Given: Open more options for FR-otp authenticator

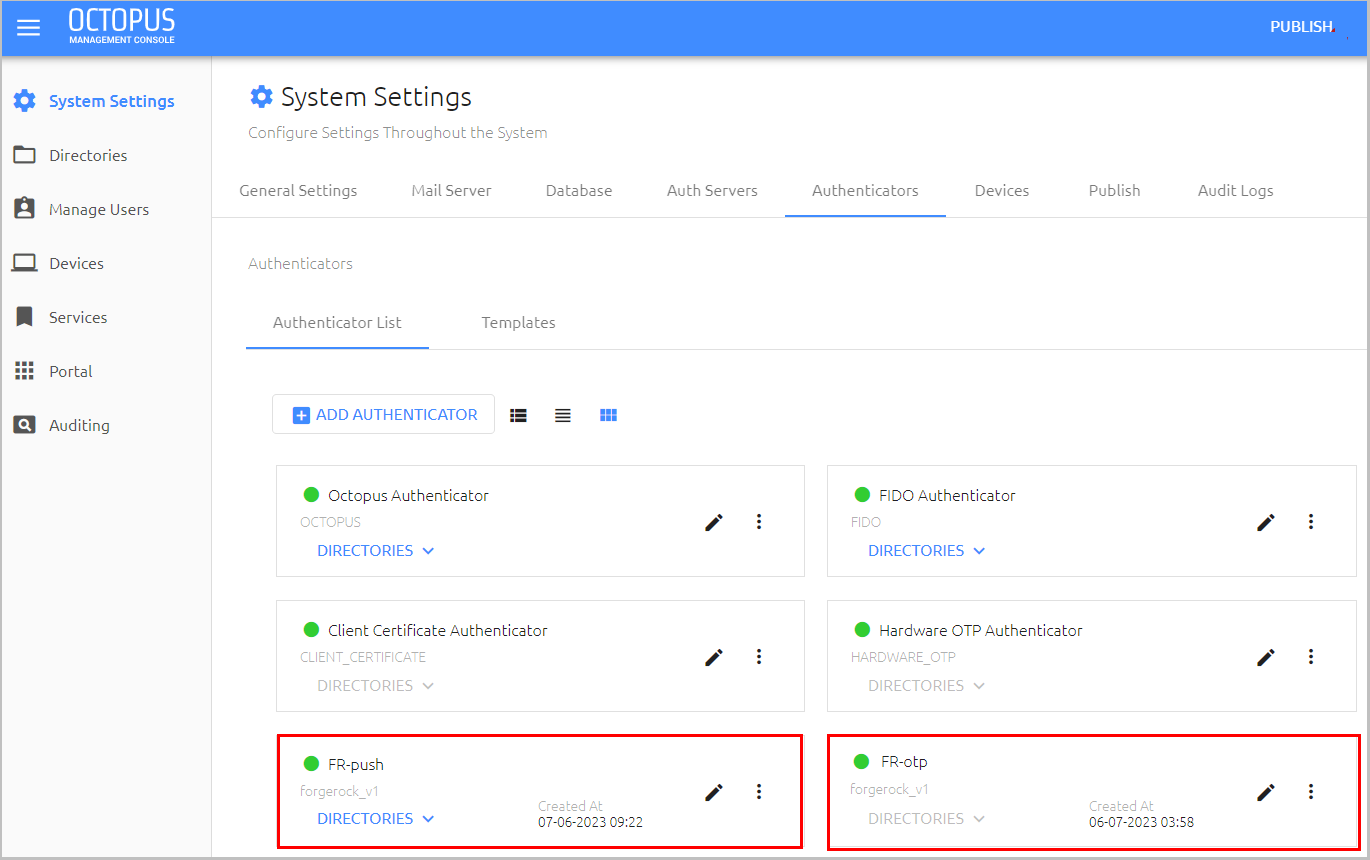Looking at the screenshot, I should (x=1311, y=791).
